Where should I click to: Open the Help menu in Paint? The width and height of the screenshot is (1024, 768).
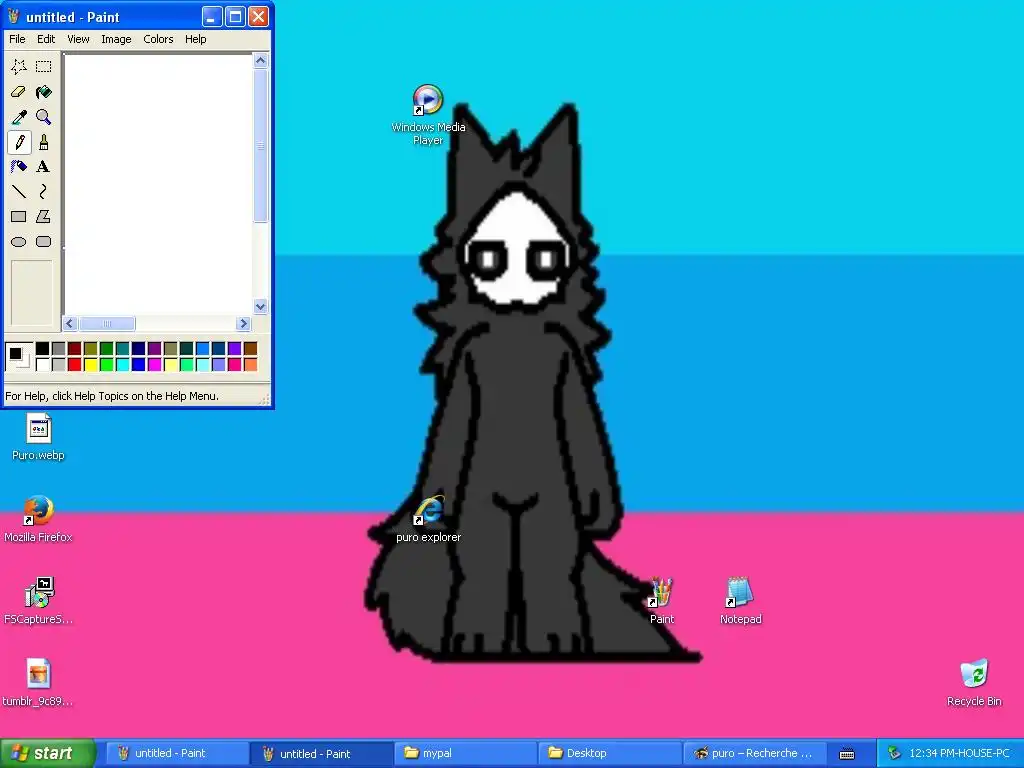tap(195, 39)
